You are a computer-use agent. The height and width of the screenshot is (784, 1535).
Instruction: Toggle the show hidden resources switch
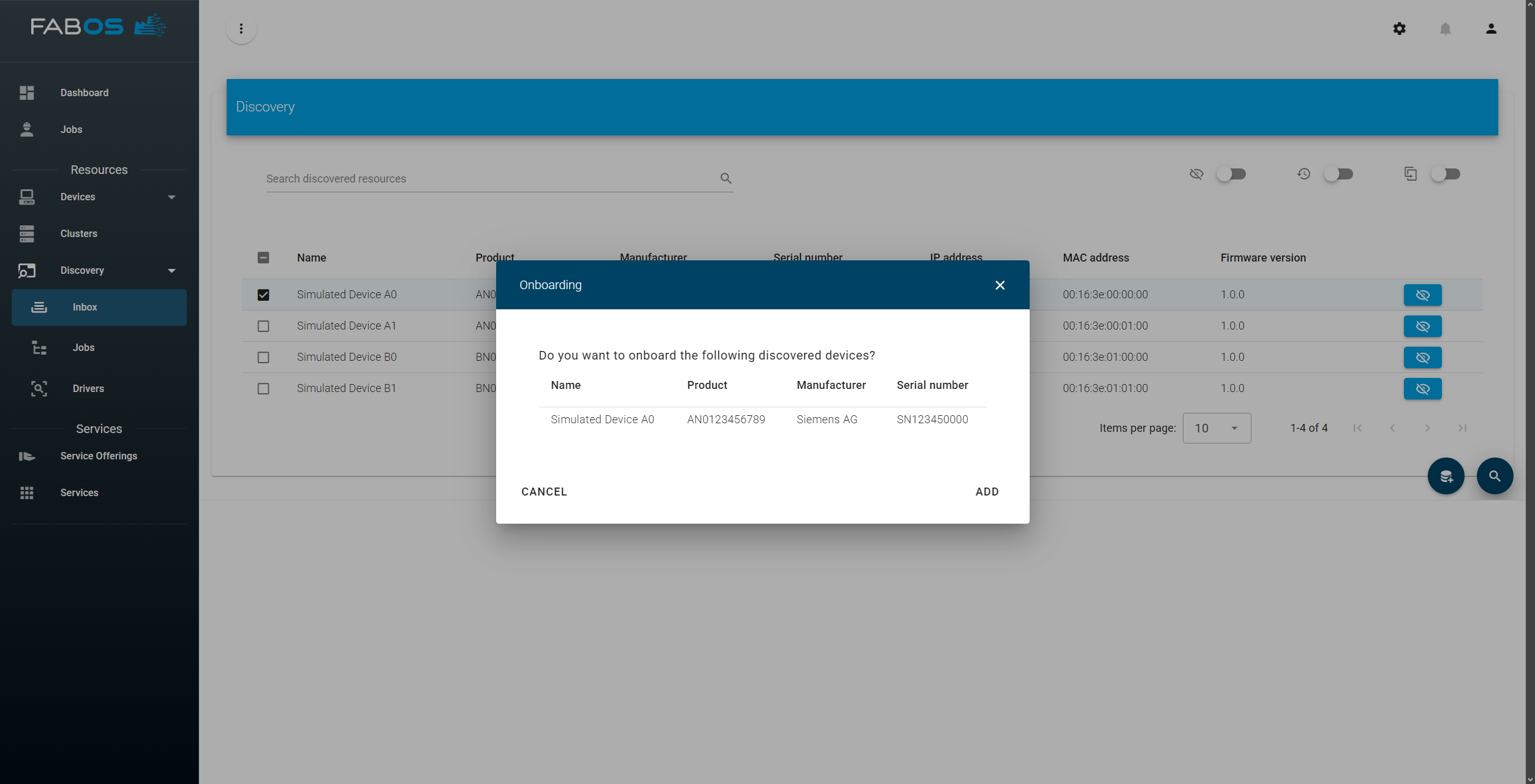point(1231,174)
